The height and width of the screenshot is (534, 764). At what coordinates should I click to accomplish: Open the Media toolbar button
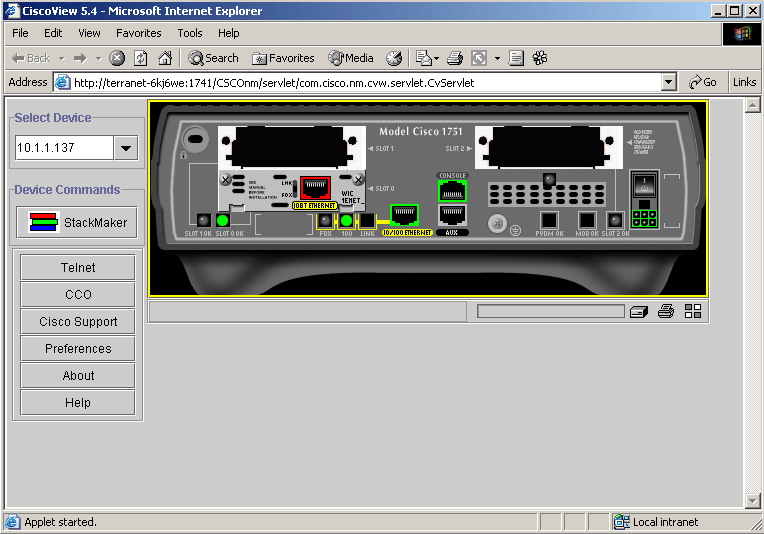coord(351,58)
